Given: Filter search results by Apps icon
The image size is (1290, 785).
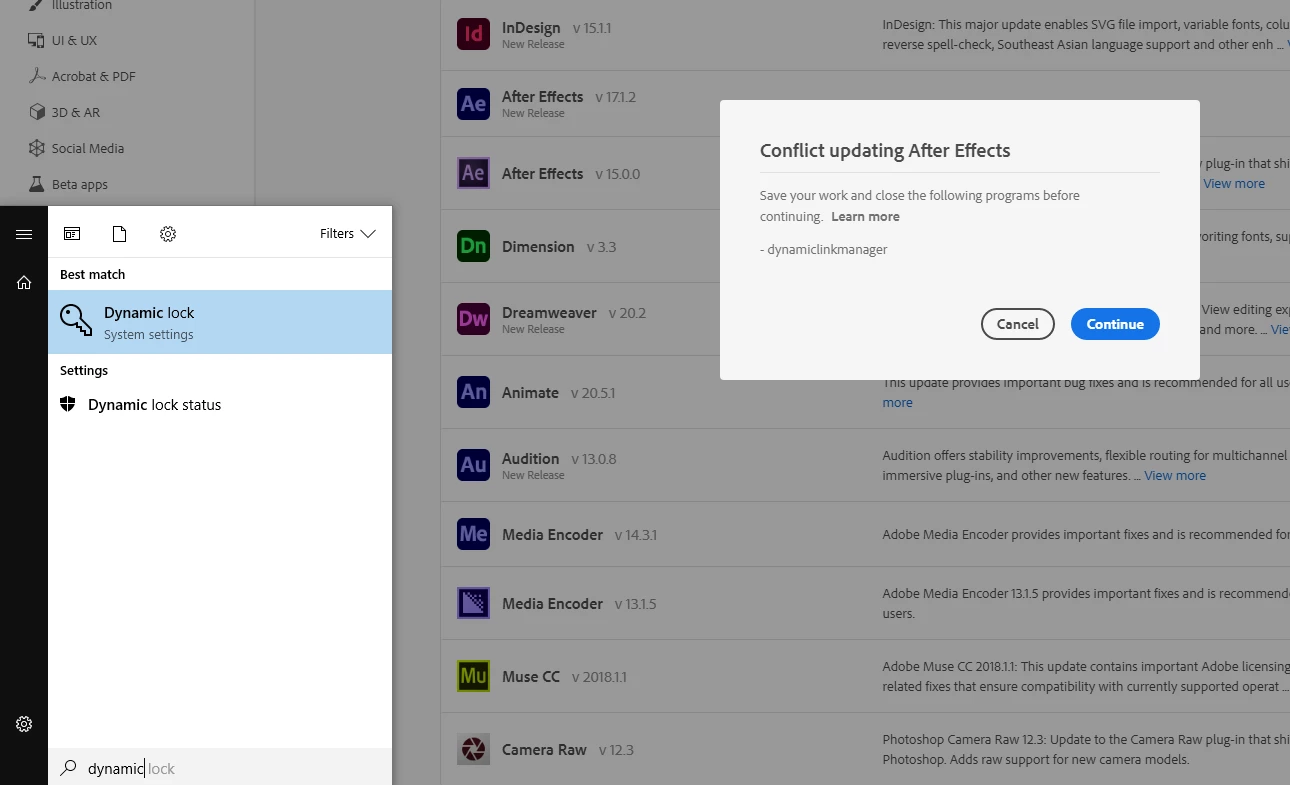Looking at the screenshot, I should click(x=72, y=234).
